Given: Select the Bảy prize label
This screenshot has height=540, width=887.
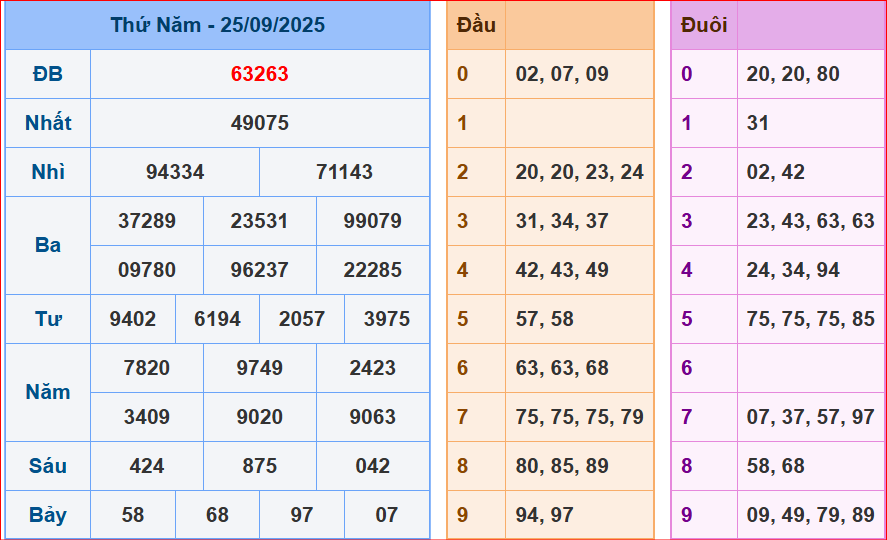Looking at the screenshot, I should point(48,515).
